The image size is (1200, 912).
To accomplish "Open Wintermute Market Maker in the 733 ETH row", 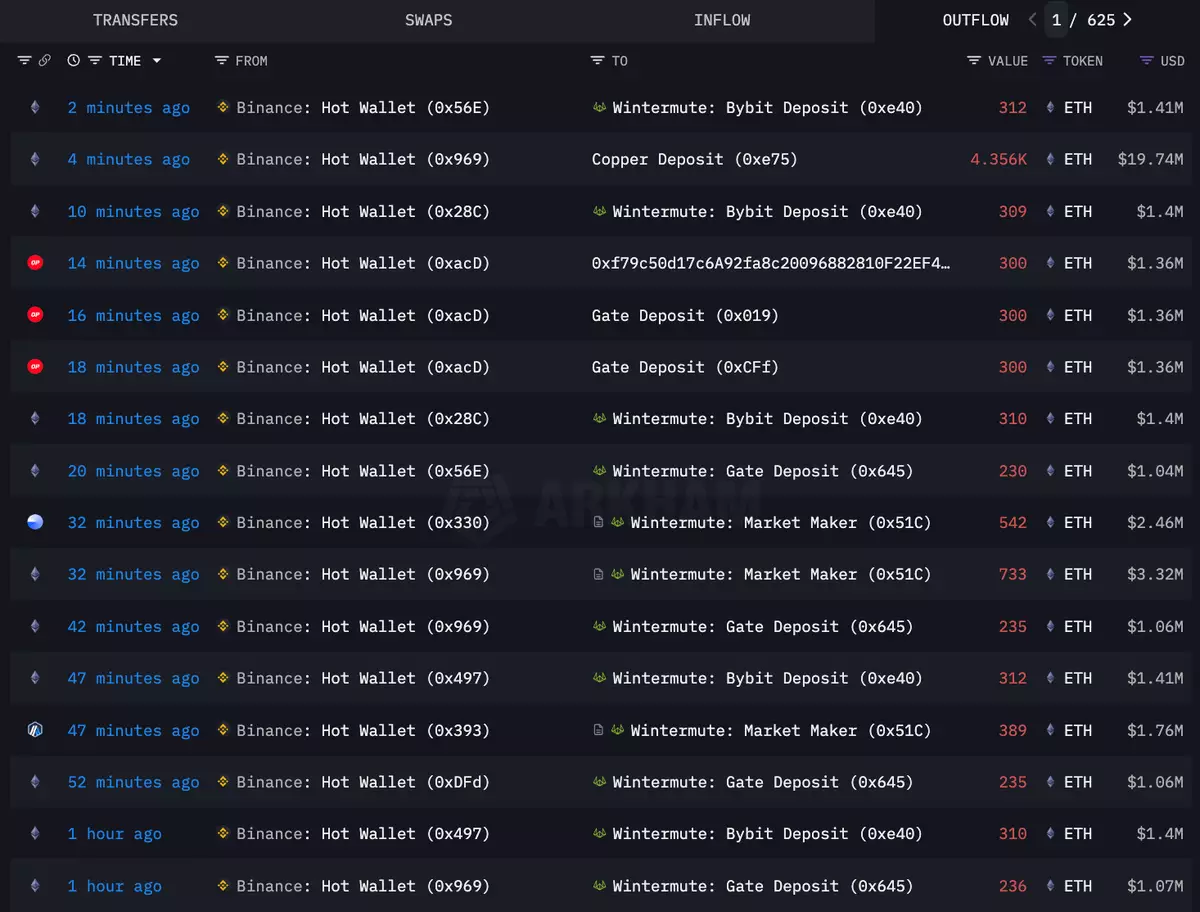I will pos(781,575).
